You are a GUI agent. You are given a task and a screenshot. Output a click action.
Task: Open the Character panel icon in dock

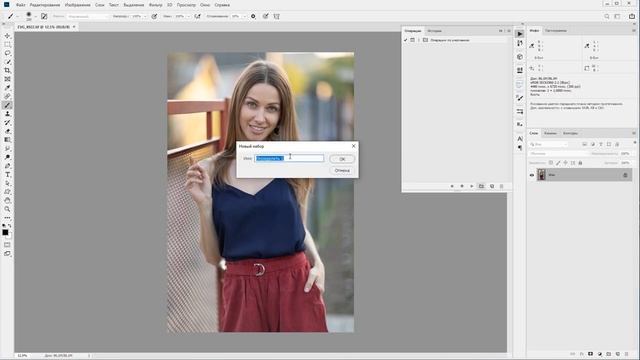coord(520,139)
